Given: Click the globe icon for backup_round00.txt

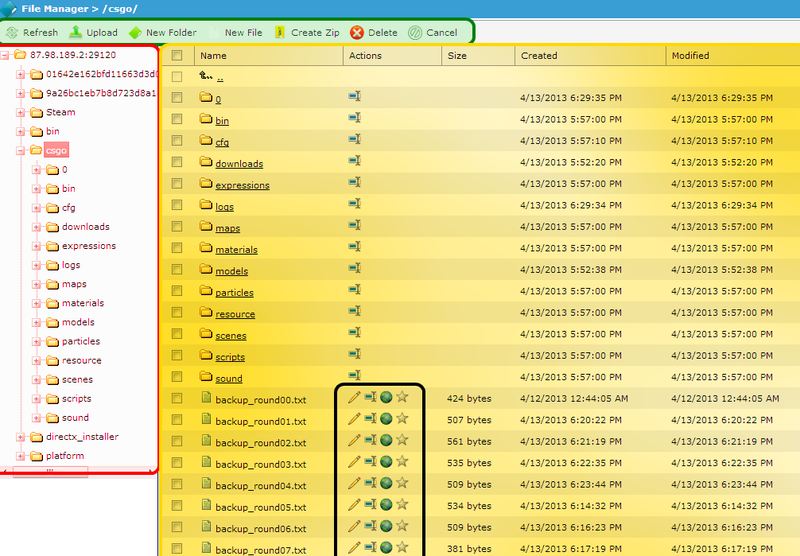Looking at the screenshot, I should [x=386, y=397].
